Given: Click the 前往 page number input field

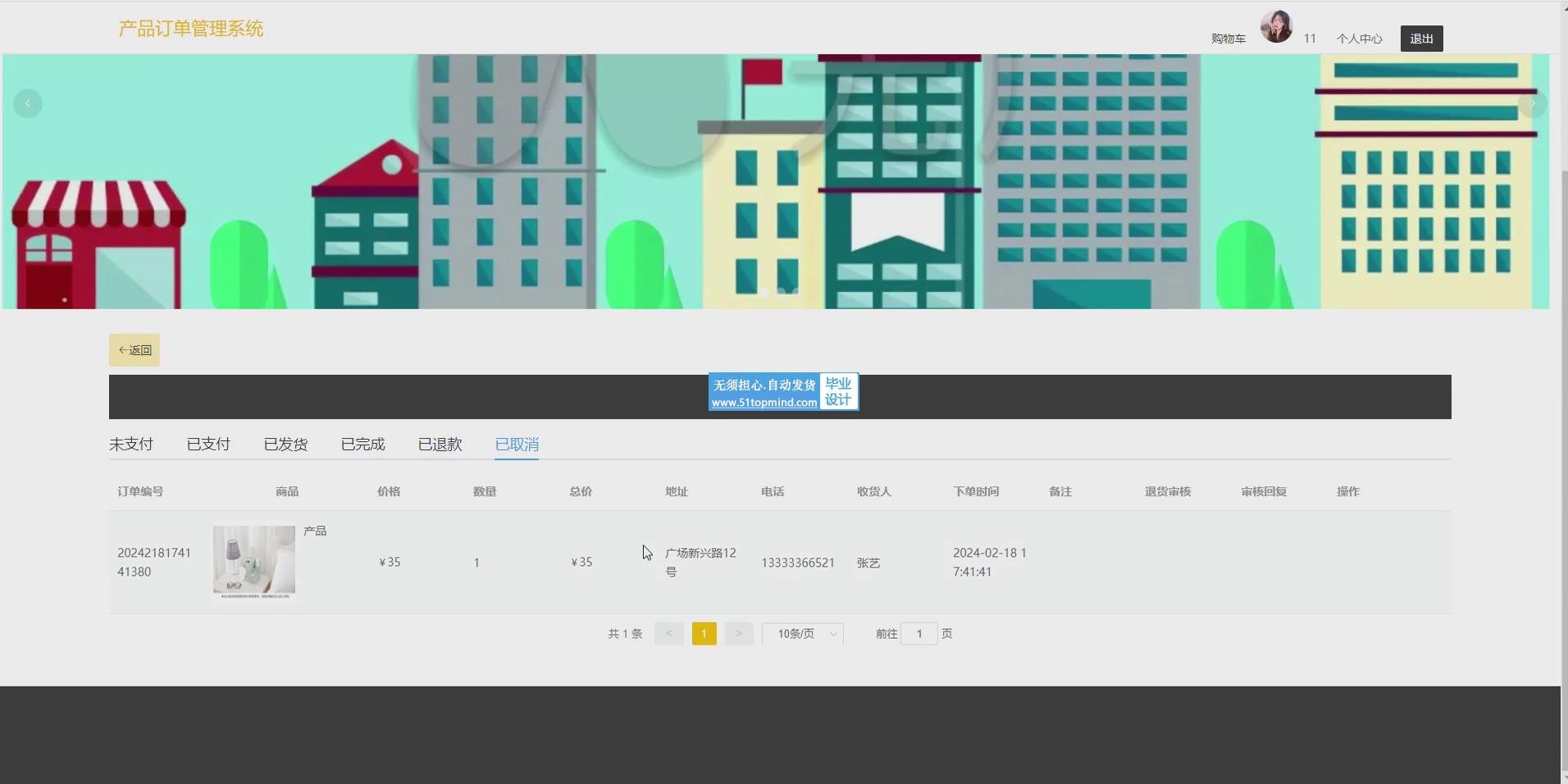Looking at the screenshot, I should click(919, 634).
